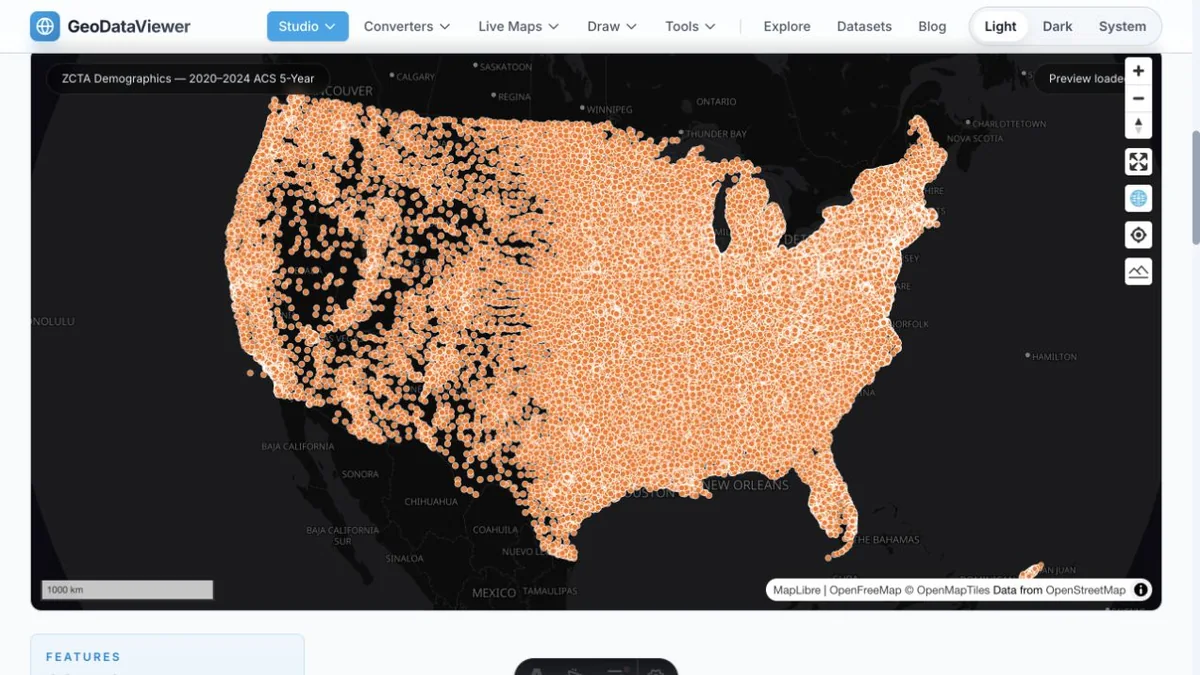Expand the Draw menu

point(612,26)
